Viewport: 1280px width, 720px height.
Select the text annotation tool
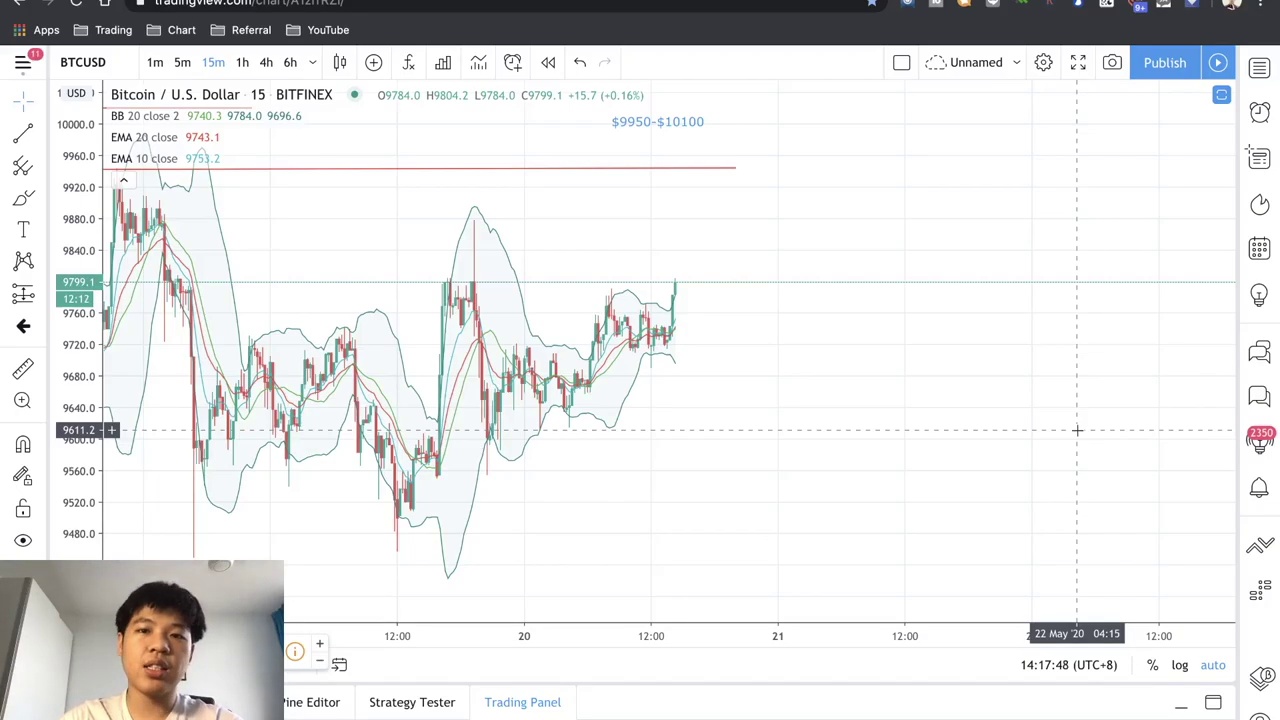click(23, 230)
